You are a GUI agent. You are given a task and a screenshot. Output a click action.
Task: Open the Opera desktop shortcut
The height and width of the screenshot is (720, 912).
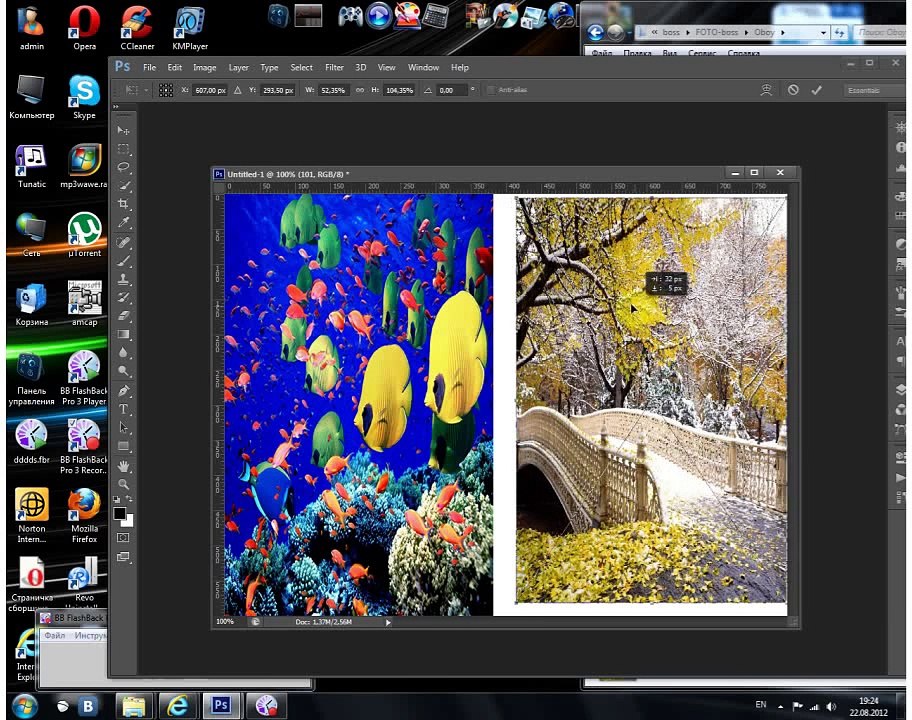click(84, 28)
